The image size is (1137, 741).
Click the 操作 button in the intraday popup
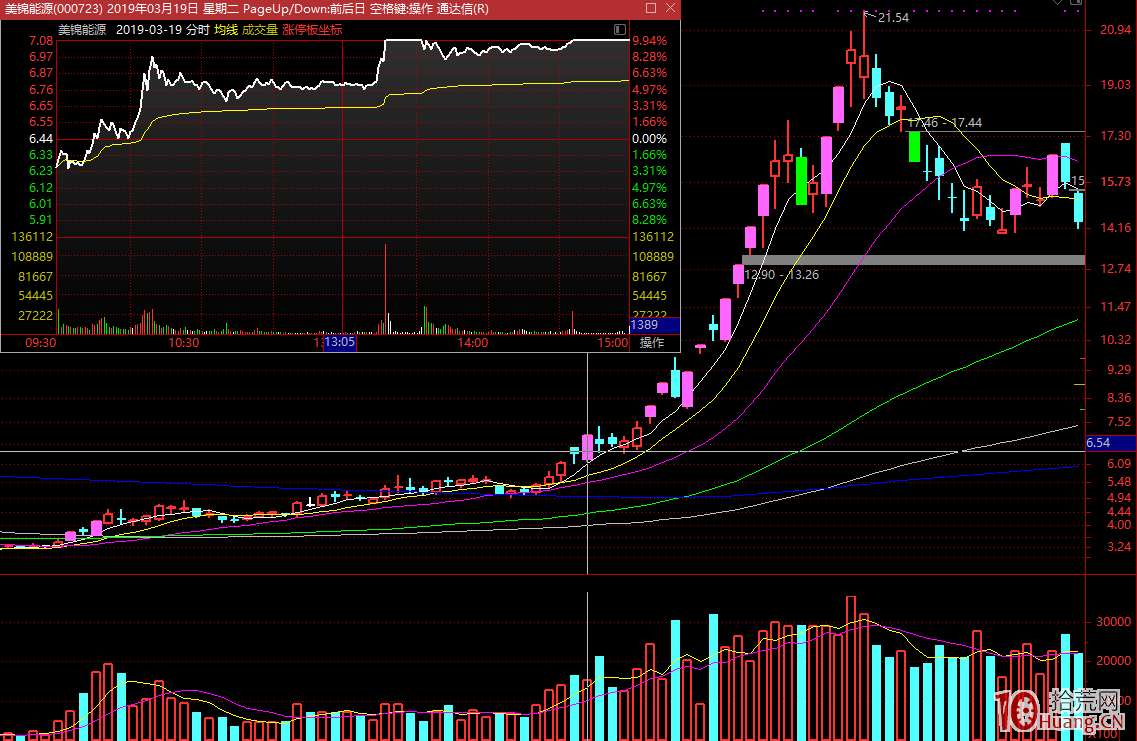(652, 343)
